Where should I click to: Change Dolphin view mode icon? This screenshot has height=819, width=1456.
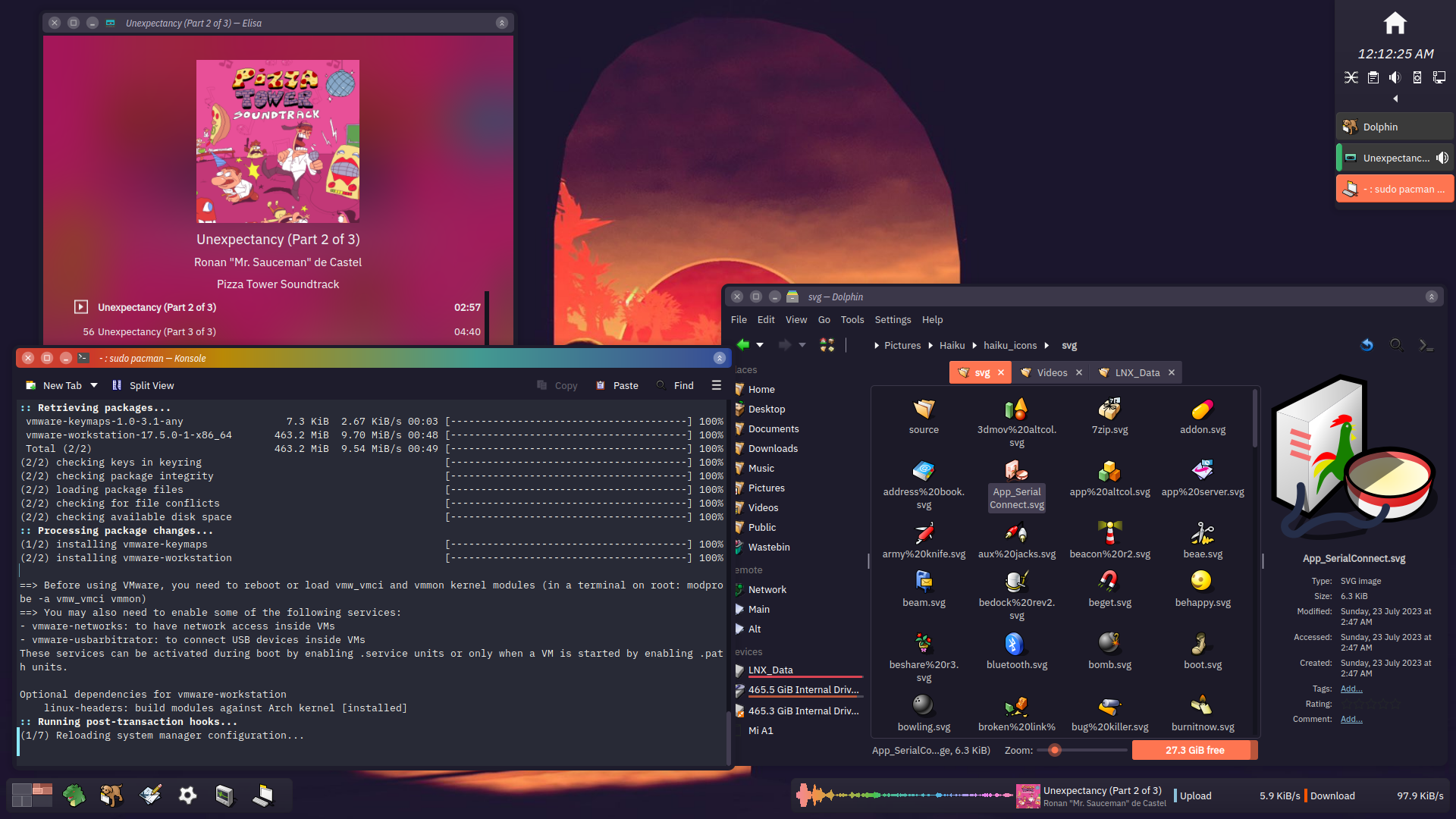(827, 345)
